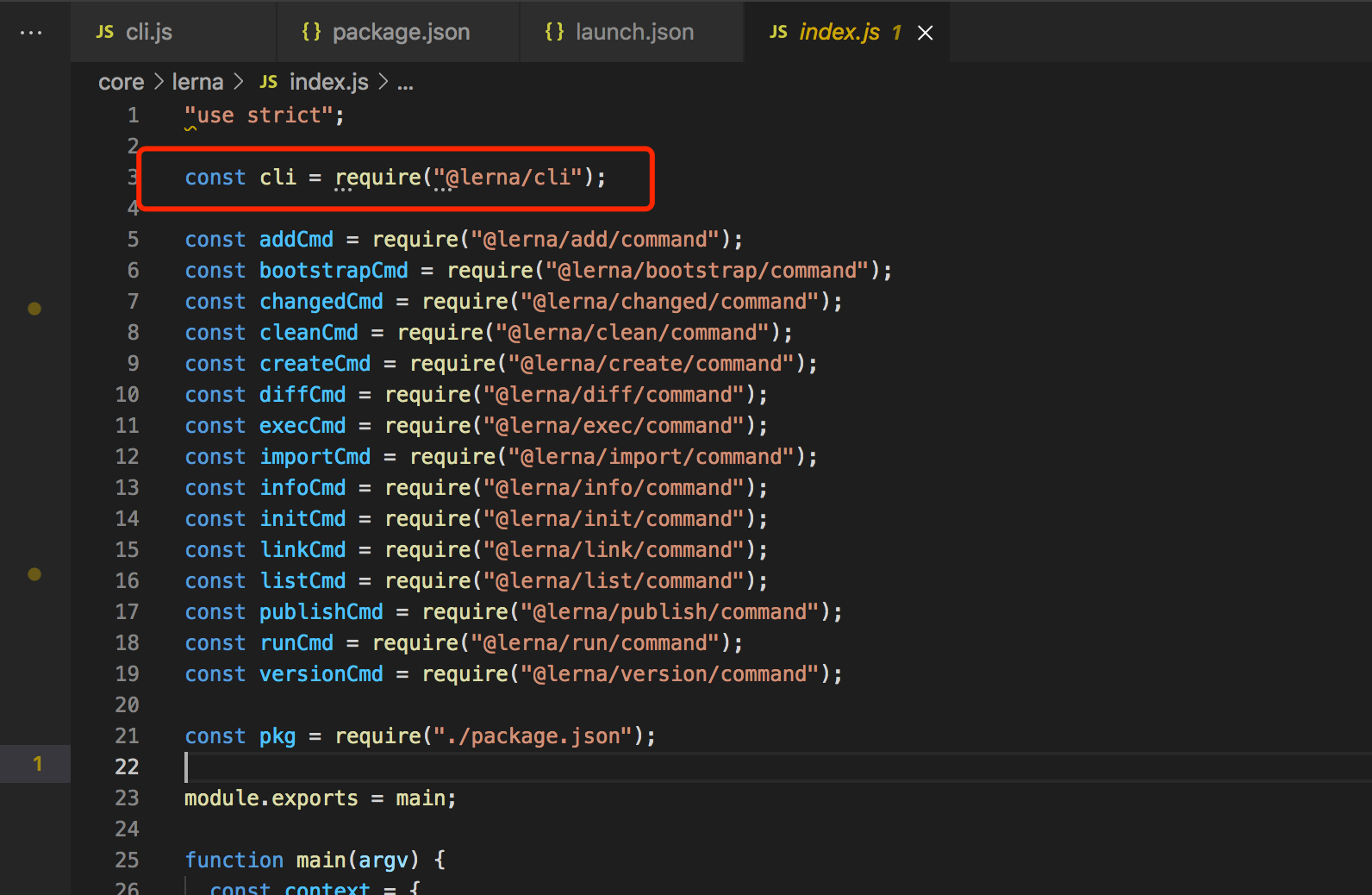Click the runCmd variable name
The image size is (1372, 895).
point(296,643)
